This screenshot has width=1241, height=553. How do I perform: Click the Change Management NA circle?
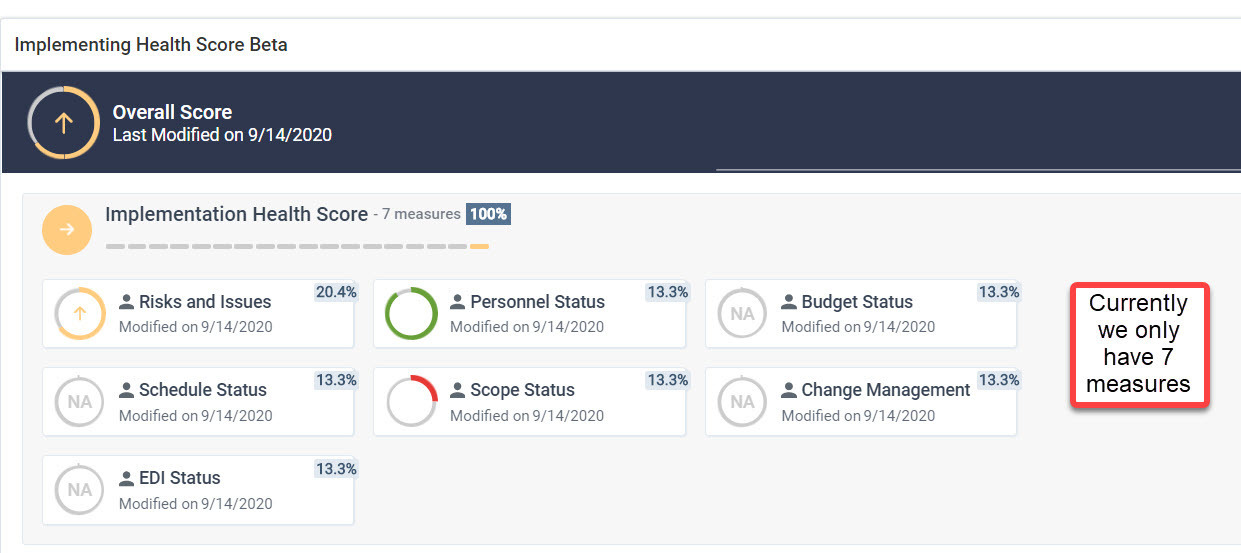coord(742,402)
